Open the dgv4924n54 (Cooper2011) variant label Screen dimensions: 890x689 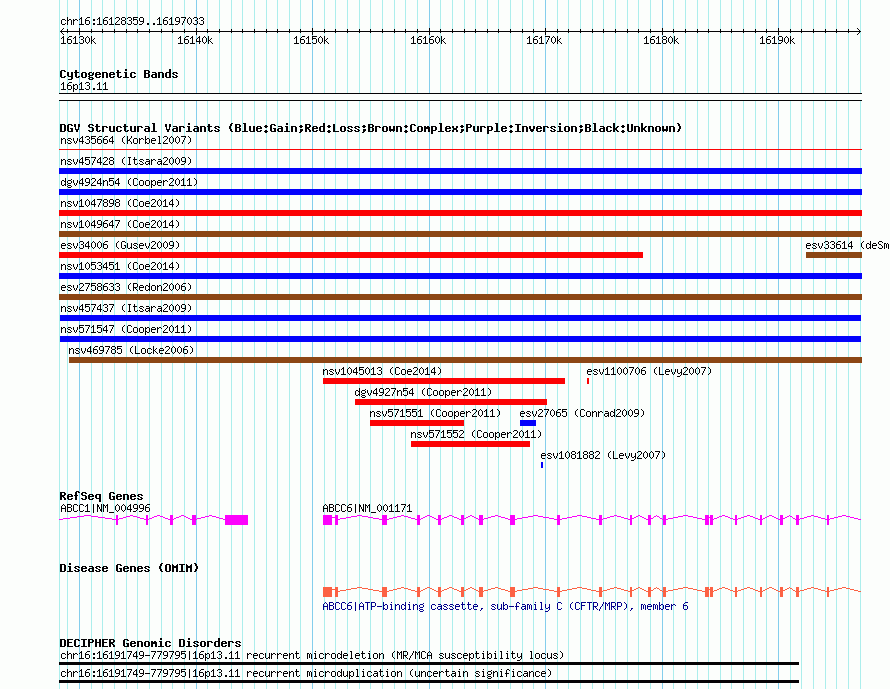(129, 182)
